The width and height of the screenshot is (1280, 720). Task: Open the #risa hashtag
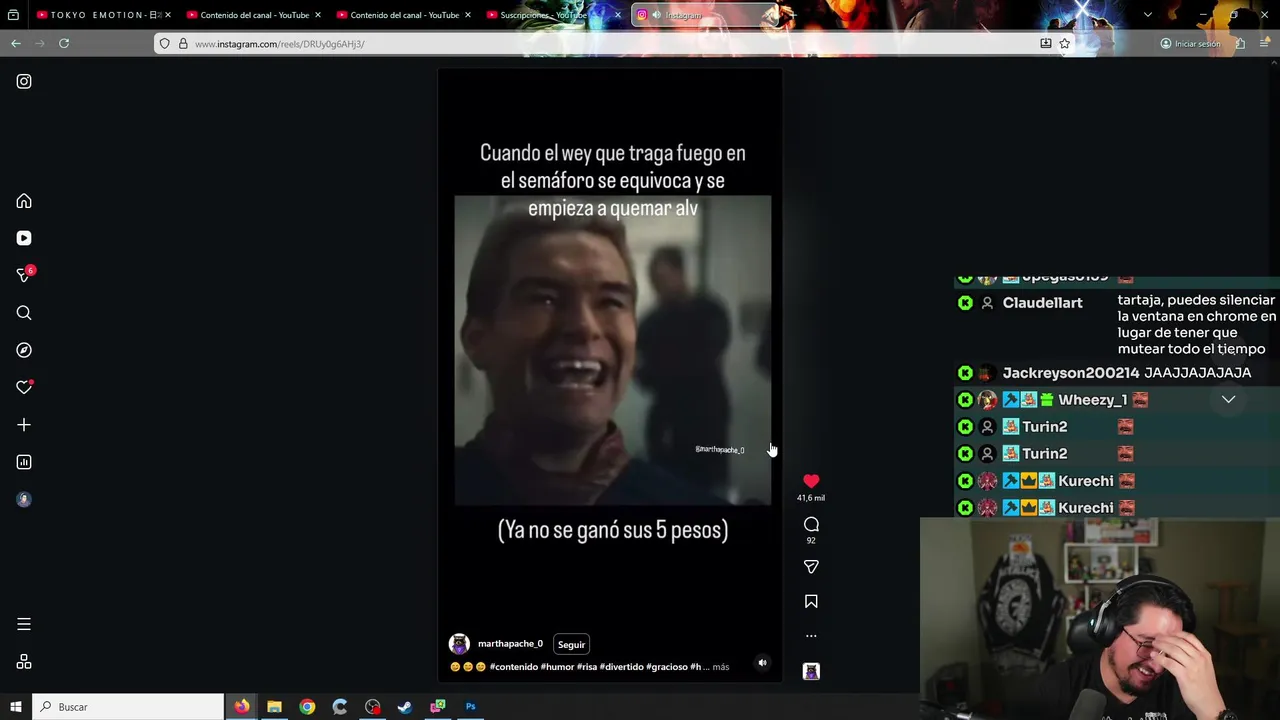587,667
